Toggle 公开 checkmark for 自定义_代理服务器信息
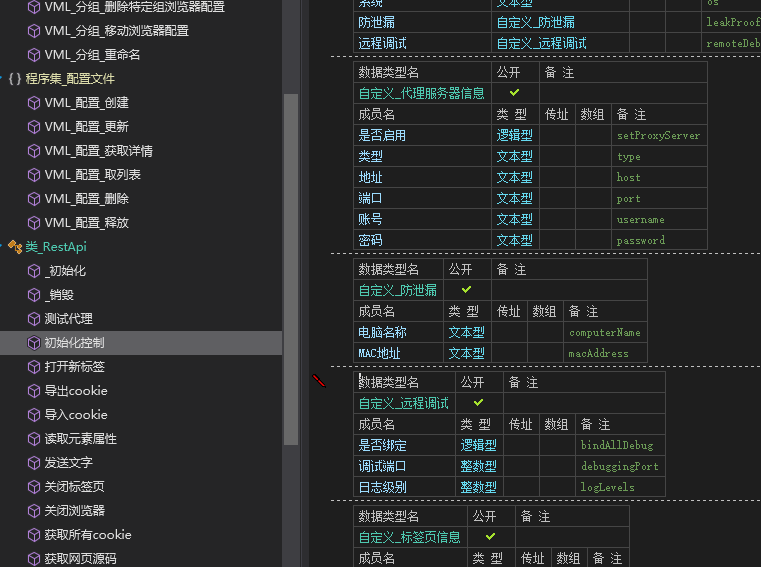 coord(514,92)
